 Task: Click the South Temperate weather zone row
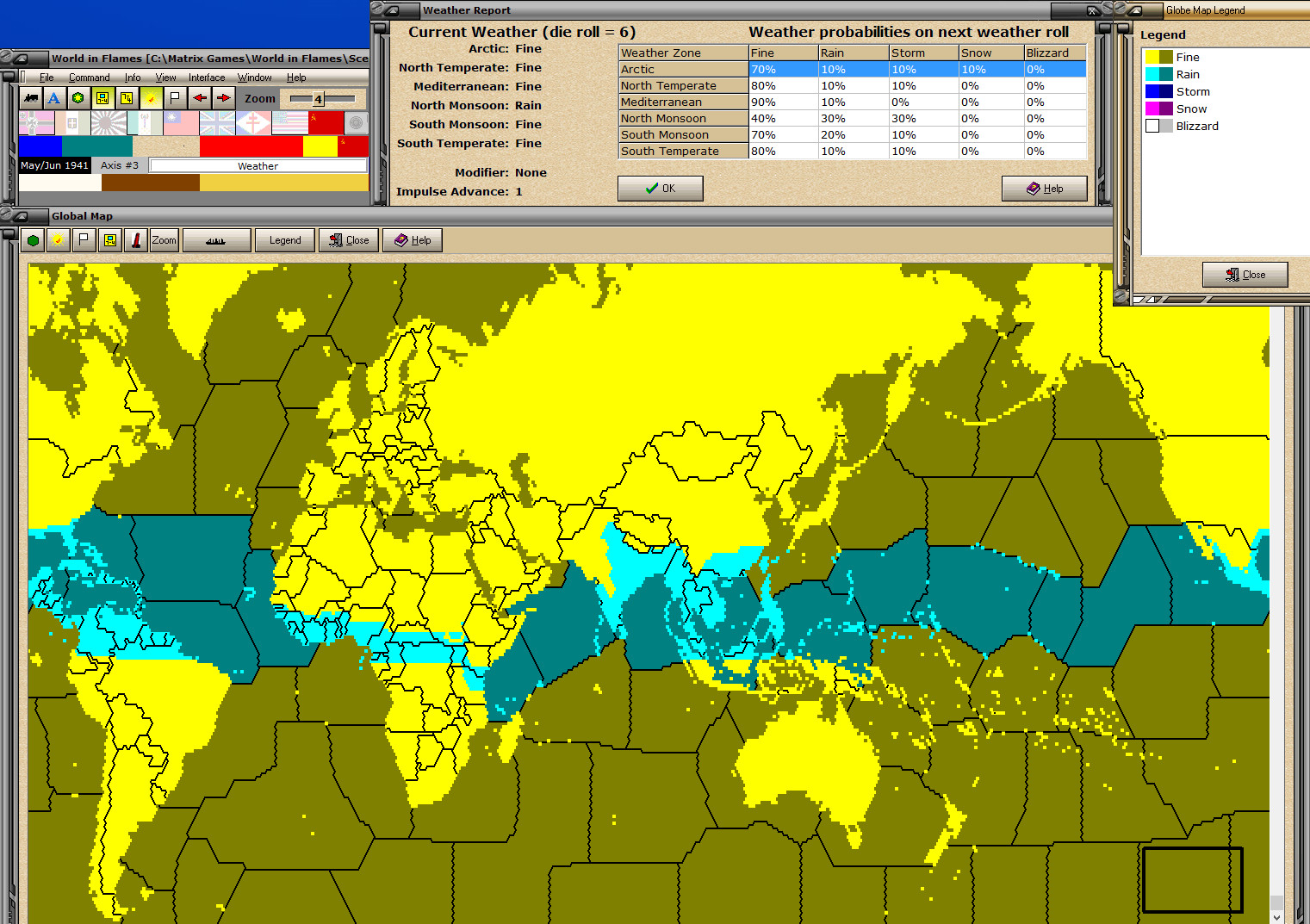853,151
